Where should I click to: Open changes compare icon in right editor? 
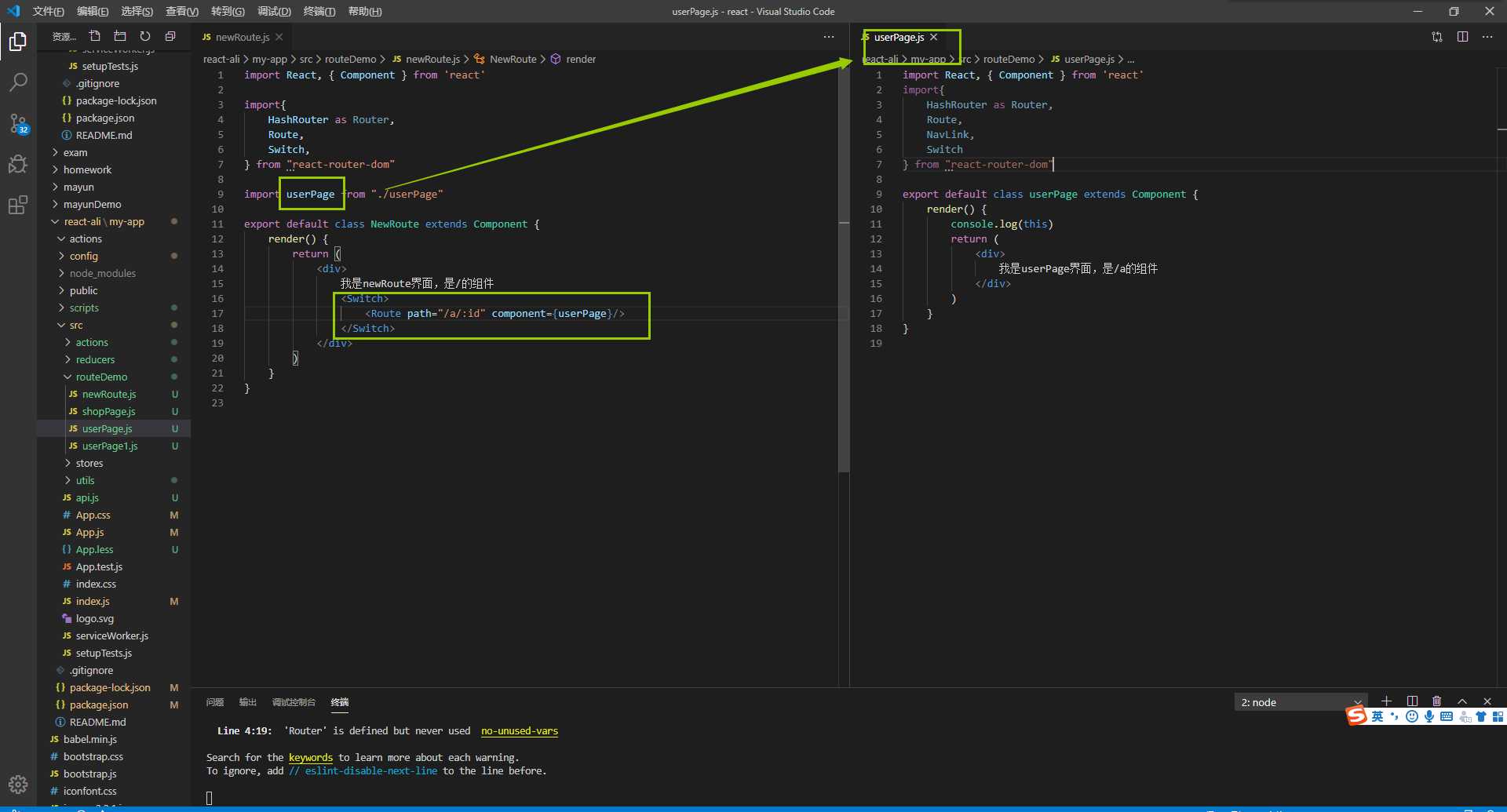(1437, 37)
